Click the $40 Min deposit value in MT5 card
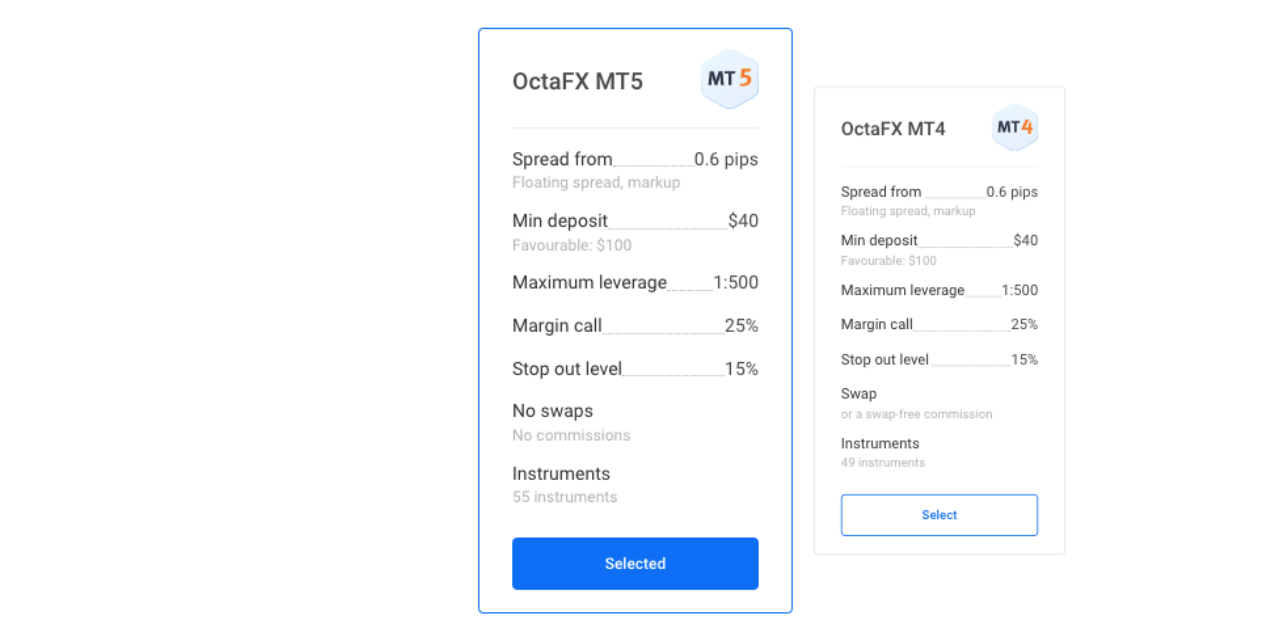 pos(743,221)
